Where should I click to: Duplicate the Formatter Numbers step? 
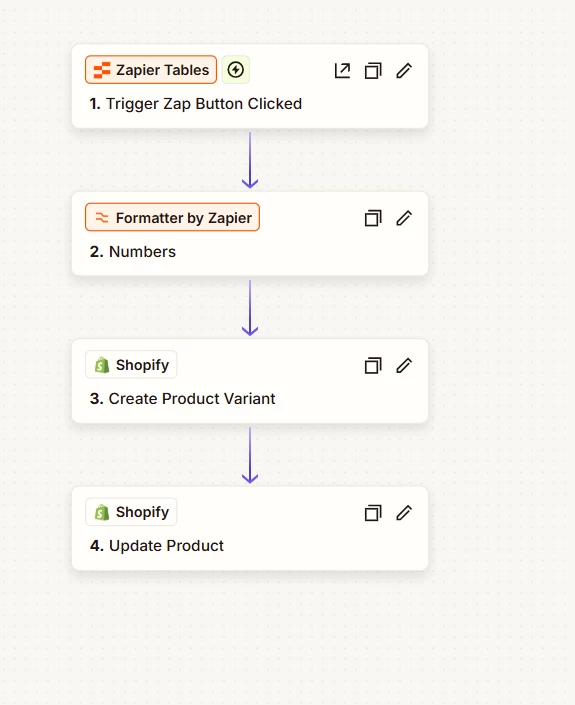[x=373, y=218]
